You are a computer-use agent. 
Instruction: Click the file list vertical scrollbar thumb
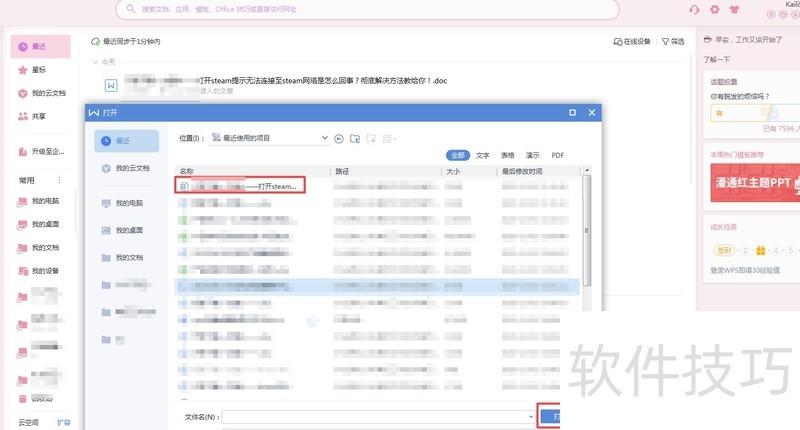587,230
